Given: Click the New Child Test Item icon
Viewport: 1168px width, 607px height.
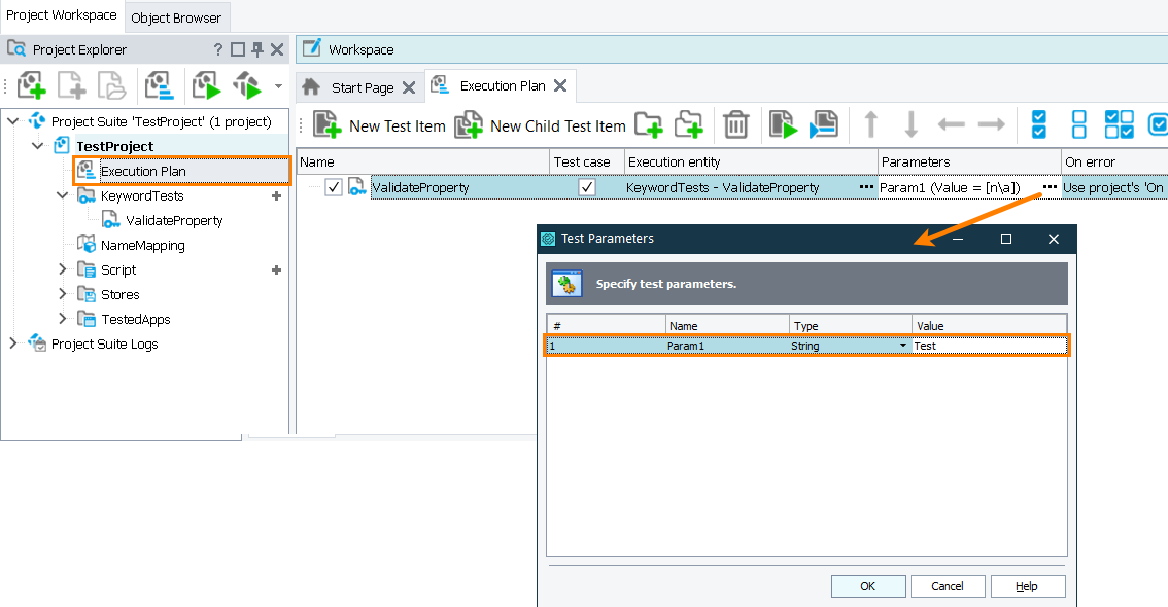Looking at the screenshot, I should click(469, 125).
